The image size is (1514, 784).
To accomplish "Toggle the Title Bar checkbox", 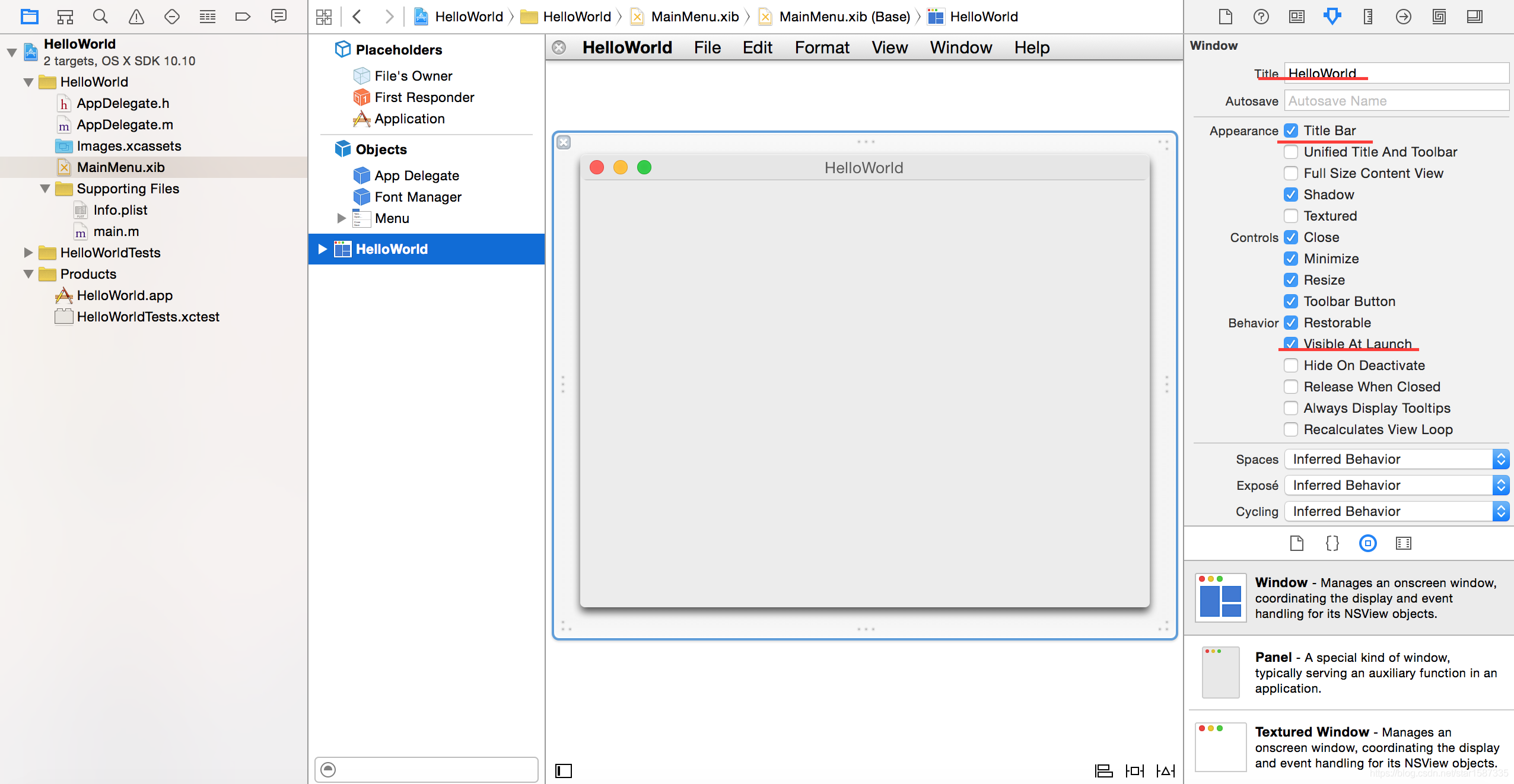I will [1291, 130].
